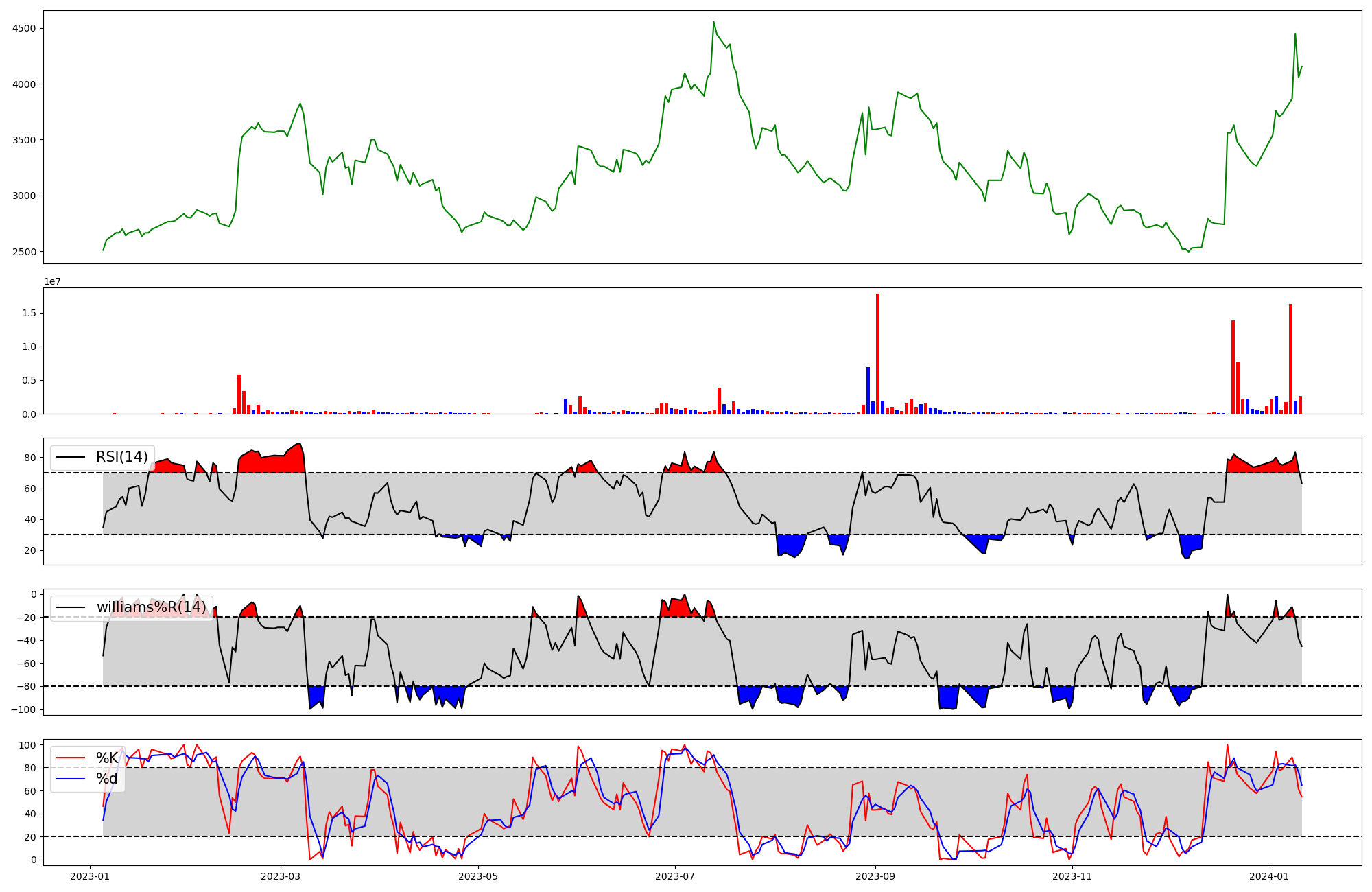Click the 1.5 volume axis tick label
Viewport: 1372px width, 892px height.
[29, 314]
